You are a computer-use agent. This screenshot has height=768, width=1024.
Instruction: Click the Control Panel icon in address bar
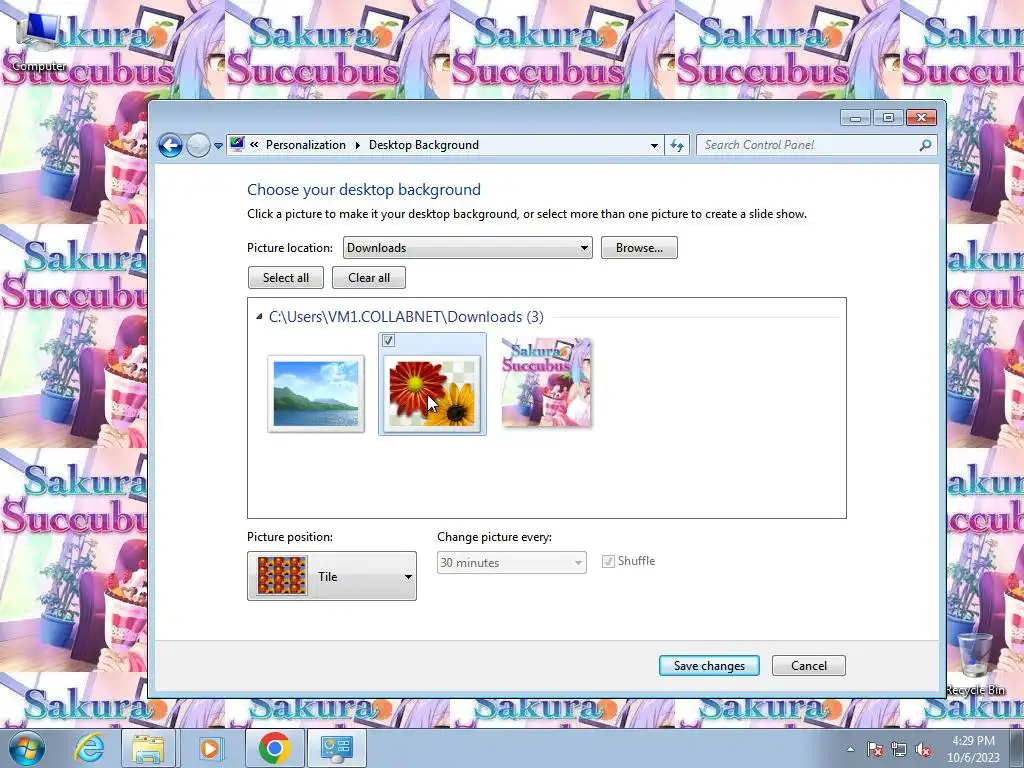click(237, 144)
